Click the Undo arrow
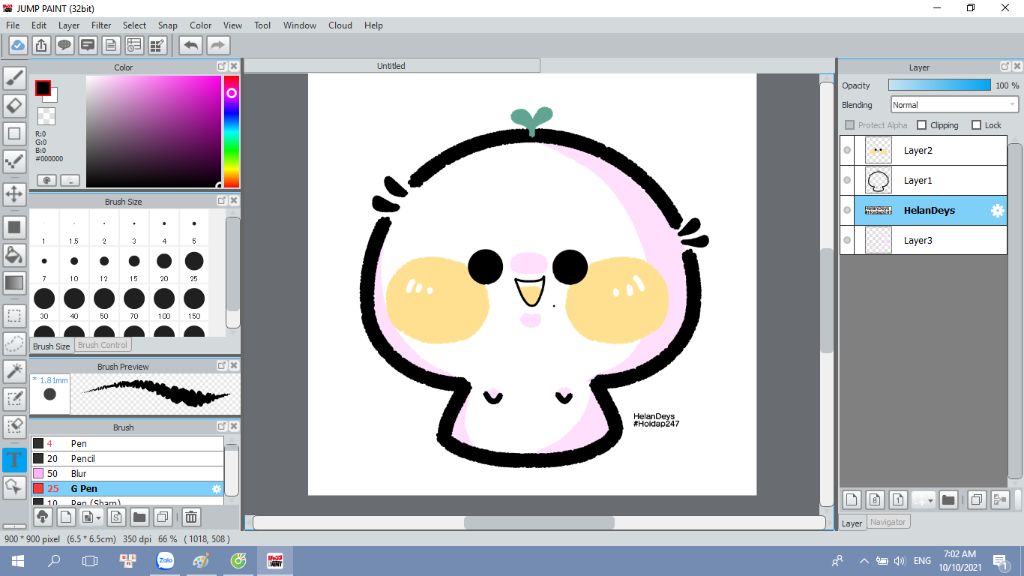This screenshot has height=576, width=1024. coord(191,45)
